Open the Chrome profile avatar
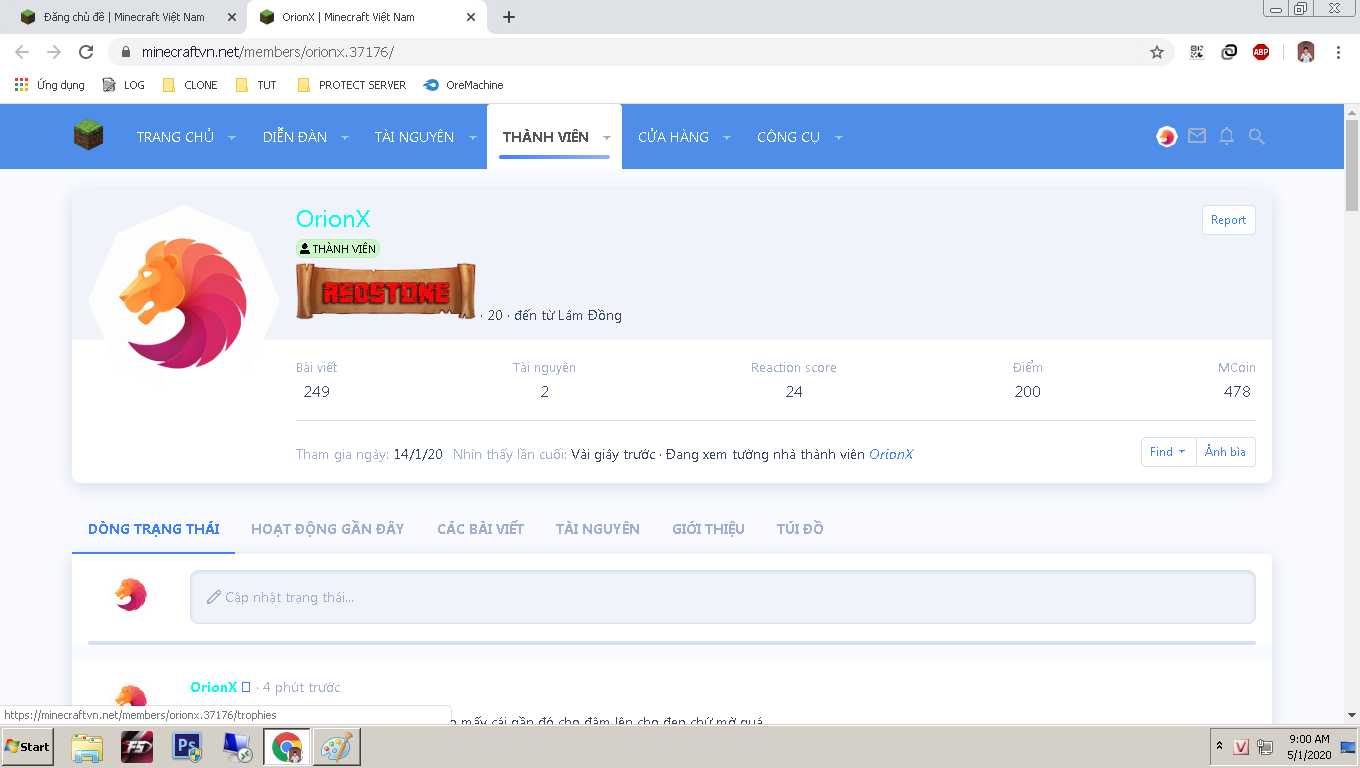Screen dimensions: 1360x768 (1306, 52)
